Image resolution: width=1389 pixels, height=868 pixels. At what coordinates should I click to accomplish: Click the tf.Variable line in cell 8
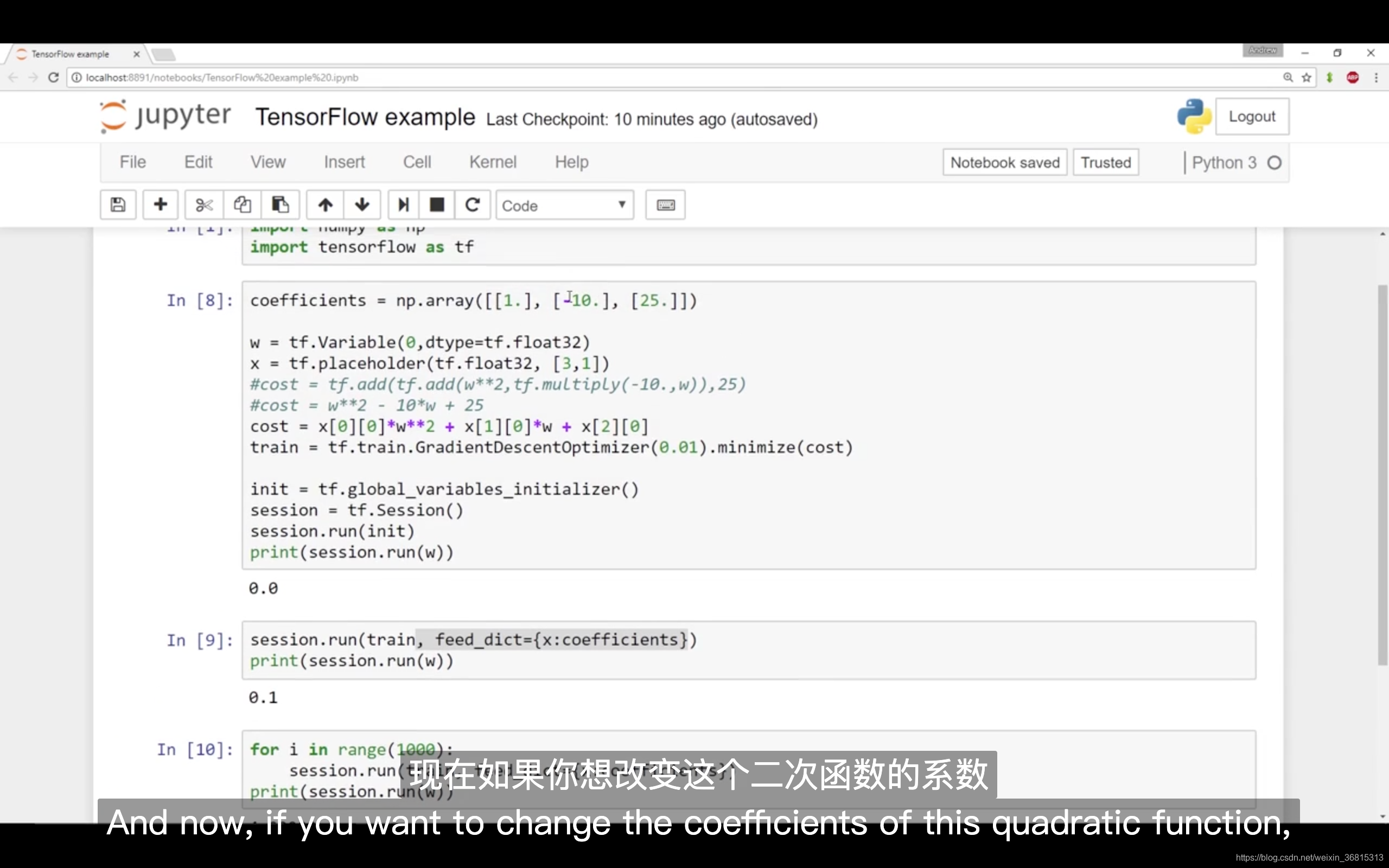point(419,343)
